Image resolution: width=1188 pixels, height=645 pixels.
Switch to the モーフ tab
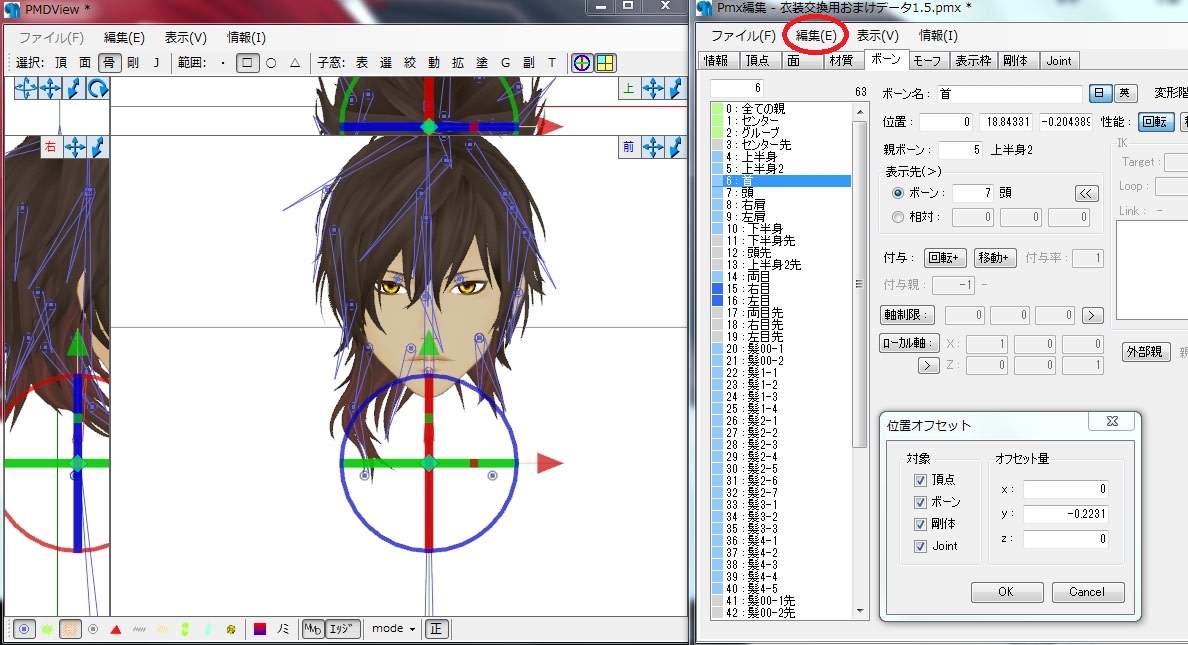pyautogui.click(x=927, y=61)
